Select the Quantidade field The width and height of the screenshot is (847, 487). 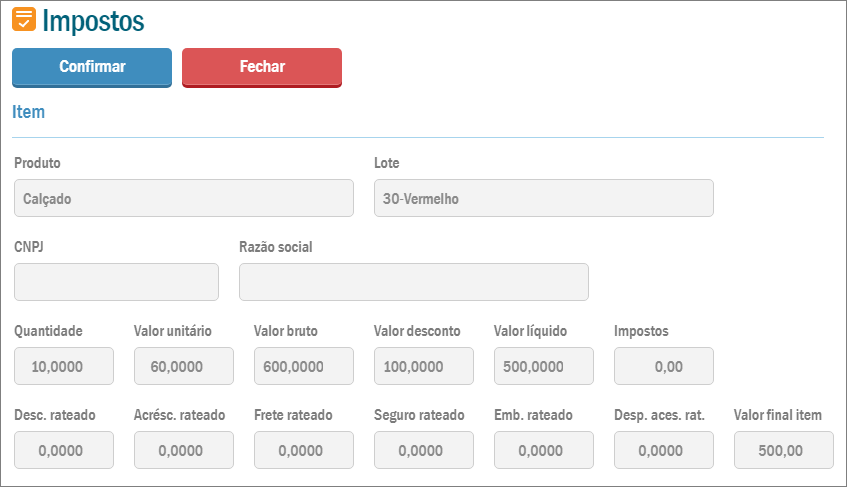(x=64, y=366)
